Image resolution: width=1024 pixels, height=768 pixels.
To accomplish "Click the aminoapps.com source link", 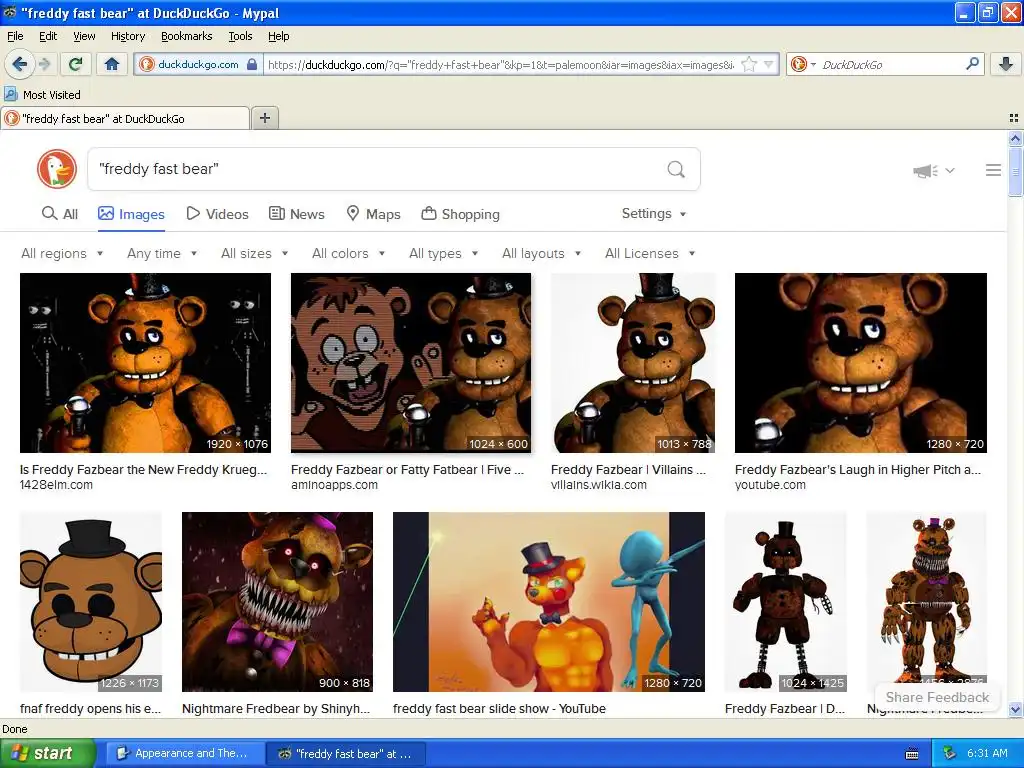I will (334, 485).
